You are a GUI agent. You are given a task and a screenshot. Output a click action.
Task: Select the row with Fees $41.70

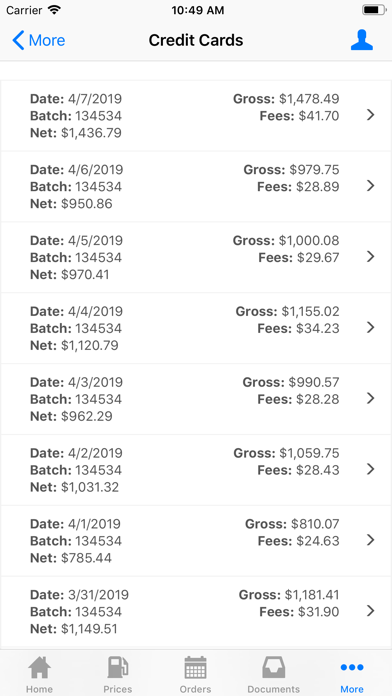(196, 116)
